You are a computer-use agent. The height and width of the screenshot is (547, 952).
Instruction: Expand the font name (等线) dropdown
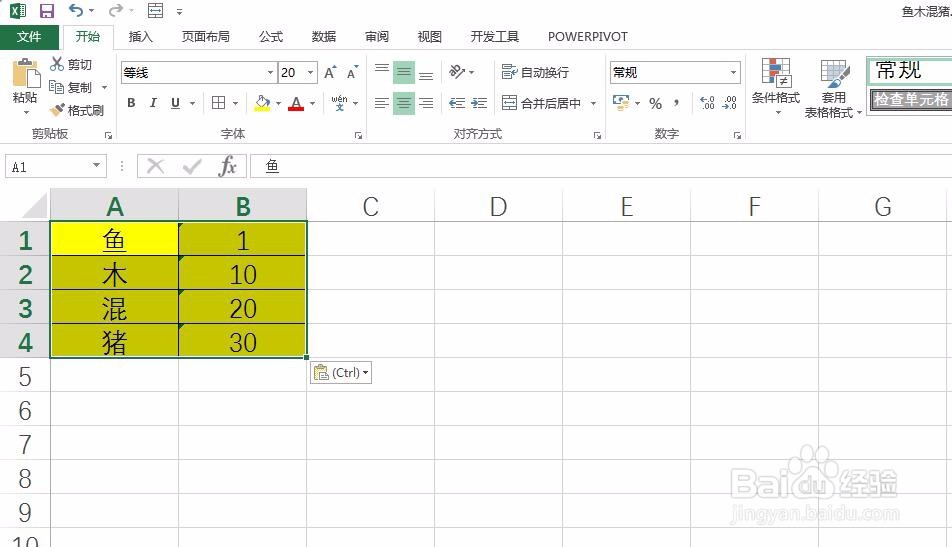270,73
